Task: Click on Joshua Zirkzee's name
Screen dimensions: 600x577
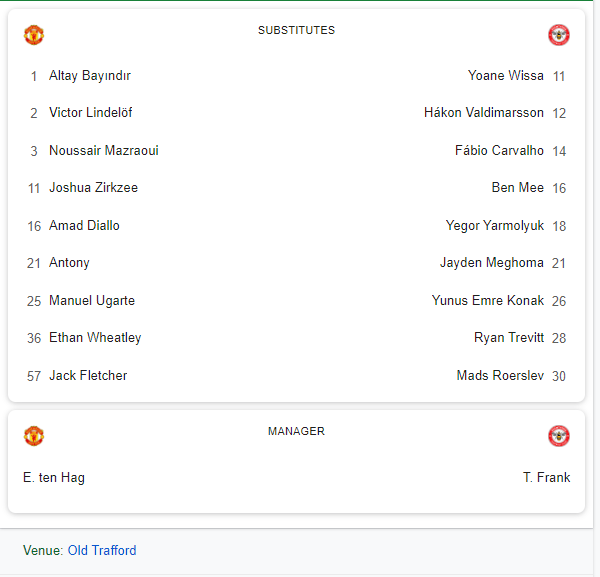Action: [x=93, y=187]
